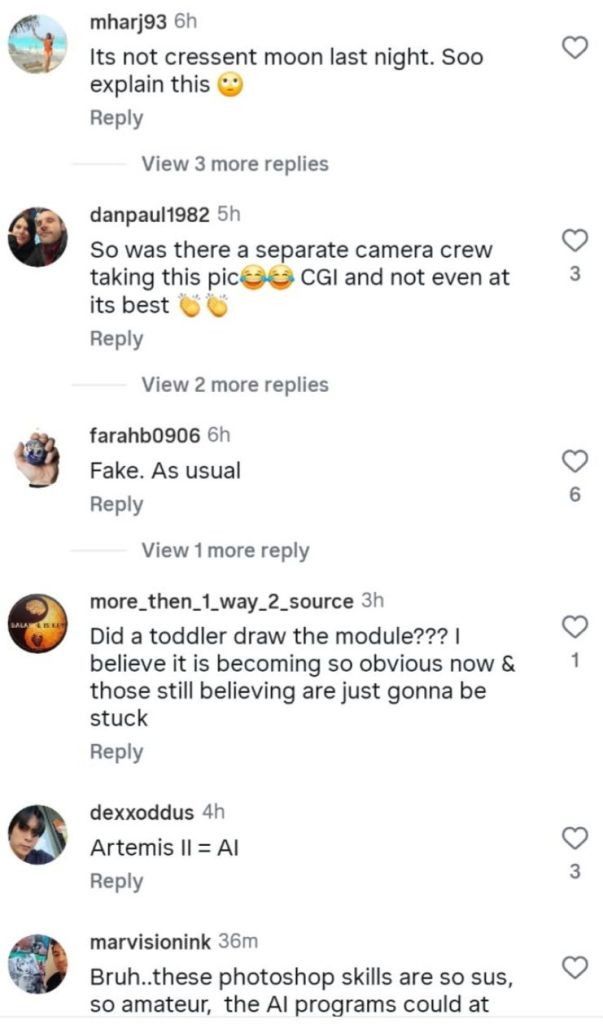The width and height of the screenshot is (603, 1024).
Task: Tap farahb0906's profile avatar
Action: [x=38, y=459]
